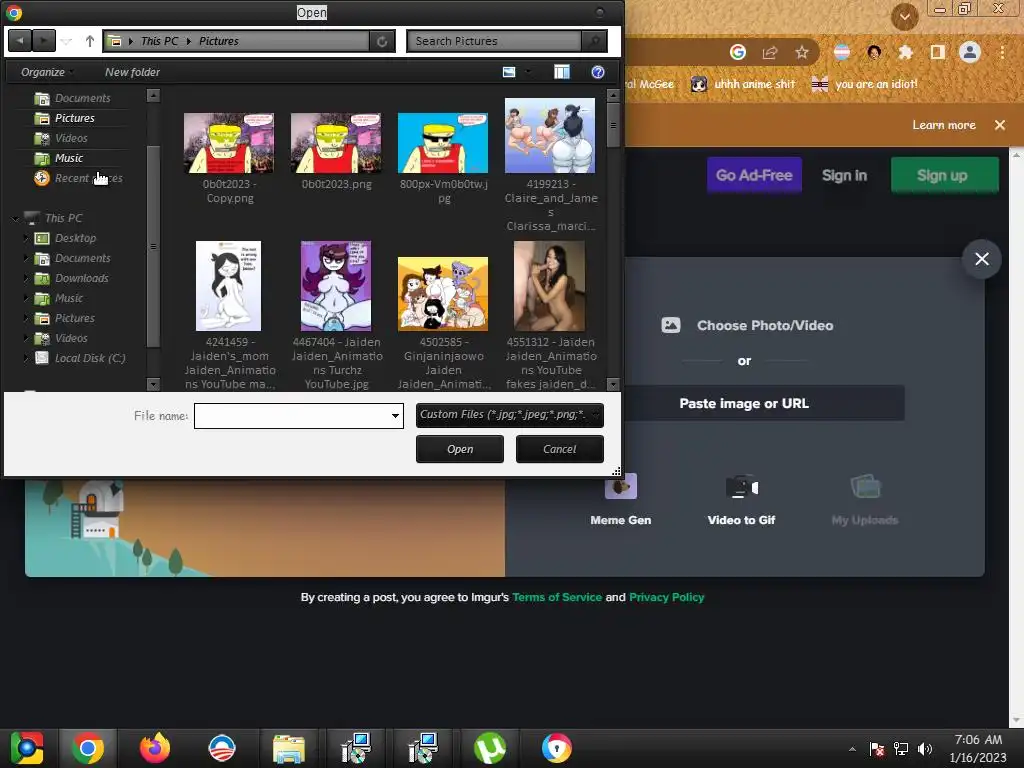
Task: Select Music in the favorites list
Action: click(x=69, y=158)
